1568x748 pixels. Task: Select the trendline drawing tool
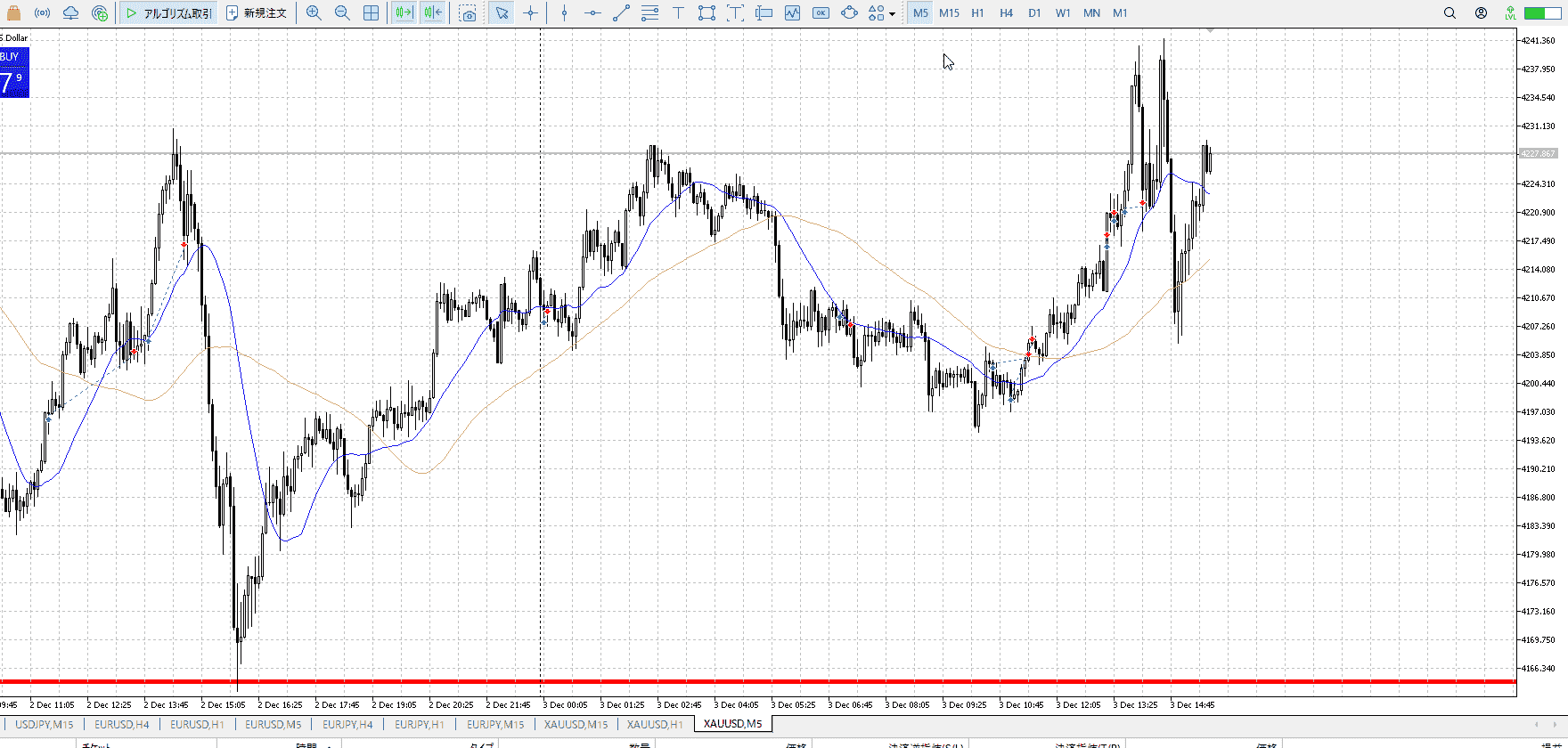pyautogui.click(x=621, y=13)
